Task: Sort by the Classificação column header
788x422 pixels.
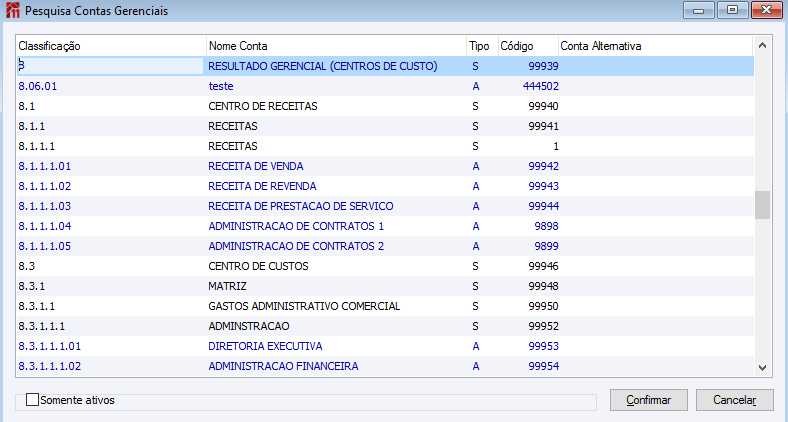Action: [111, 46]
